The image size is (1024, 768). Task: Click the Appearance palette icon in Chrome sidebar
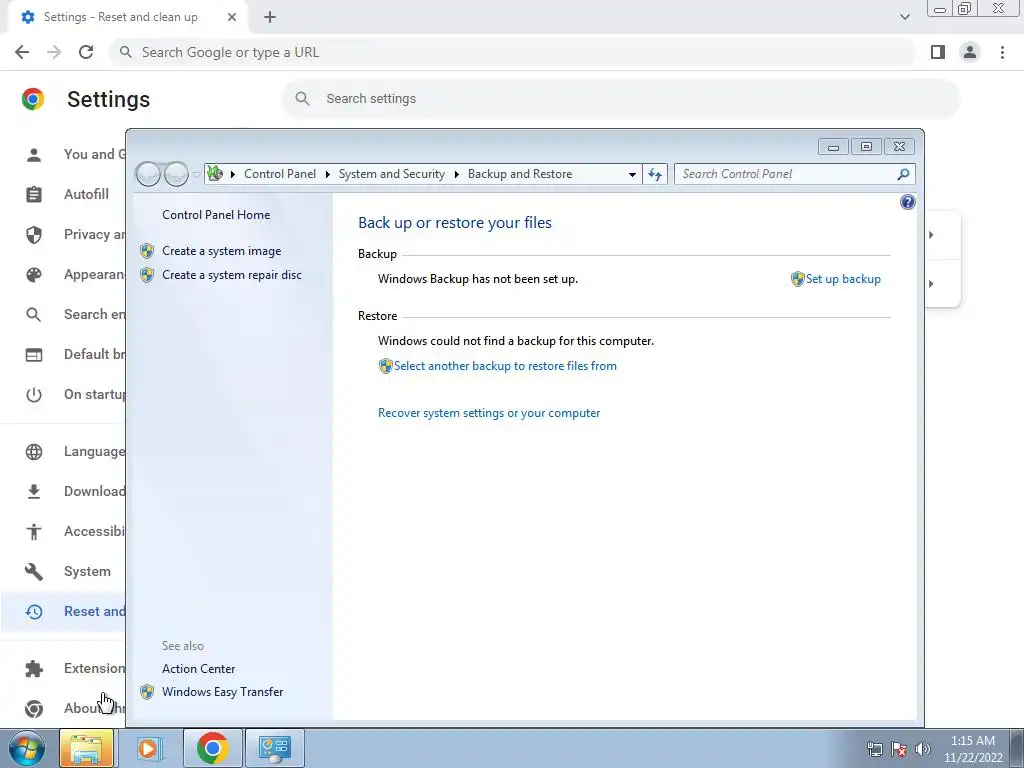[x=34, y=275]
